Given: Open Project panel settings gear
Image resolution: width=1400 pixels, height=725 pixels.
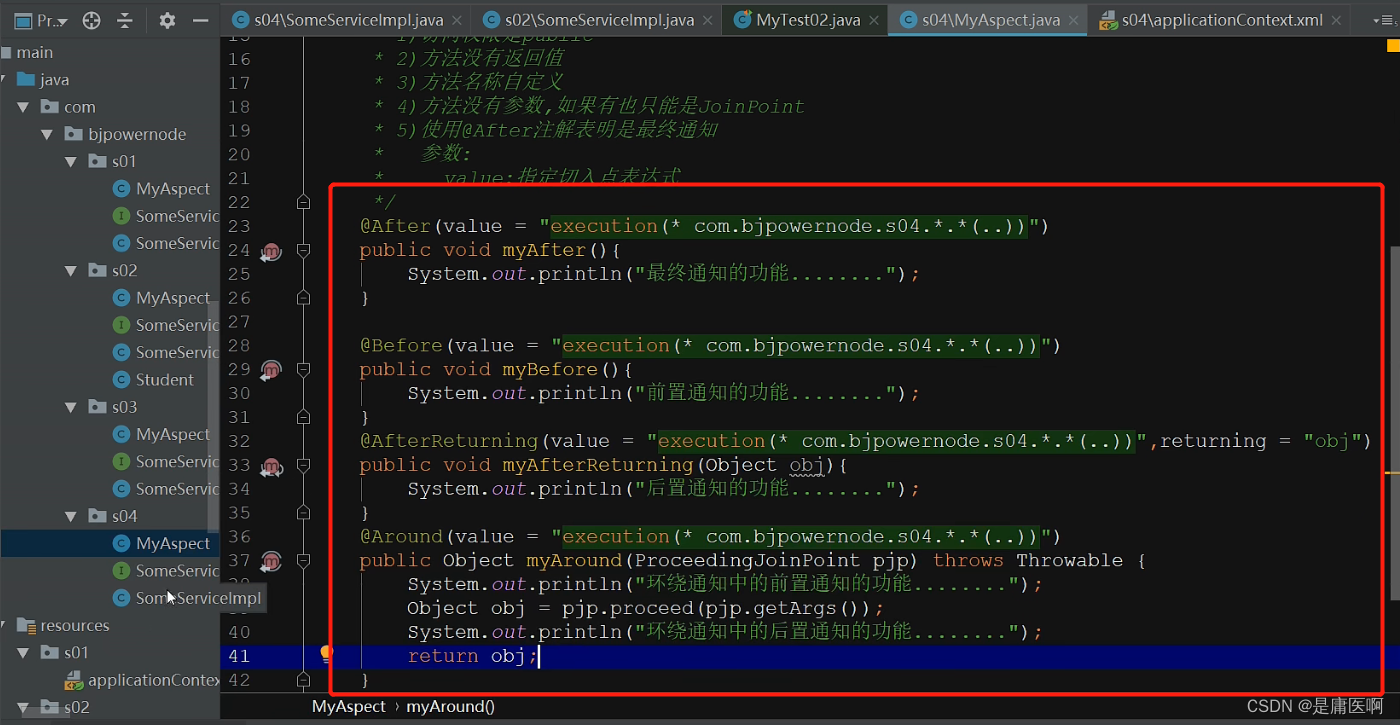Looking at the screenshot, I should click(x=167, y=20).
